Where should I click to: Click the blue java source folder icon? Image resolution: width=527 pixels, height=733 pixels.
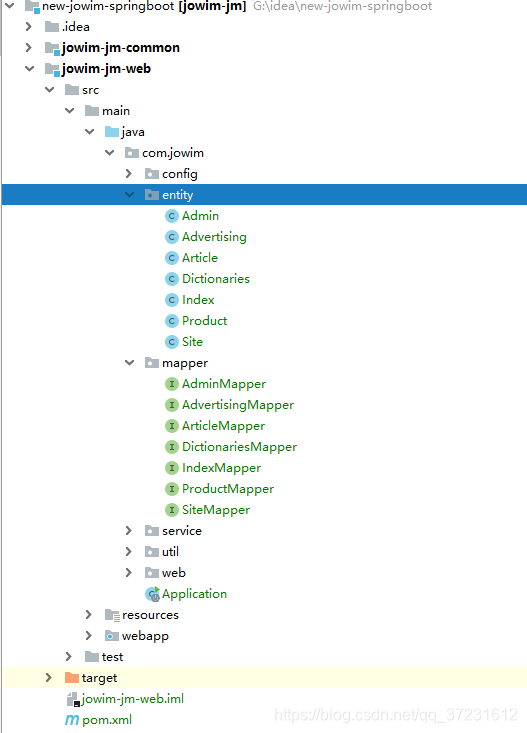[112, 132]
